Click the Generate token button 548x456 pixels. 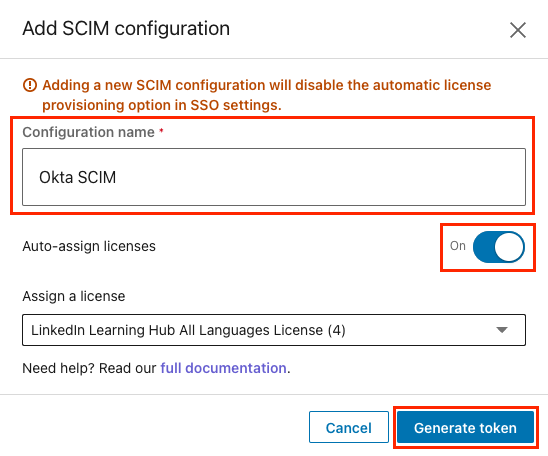tap(465, 427)
